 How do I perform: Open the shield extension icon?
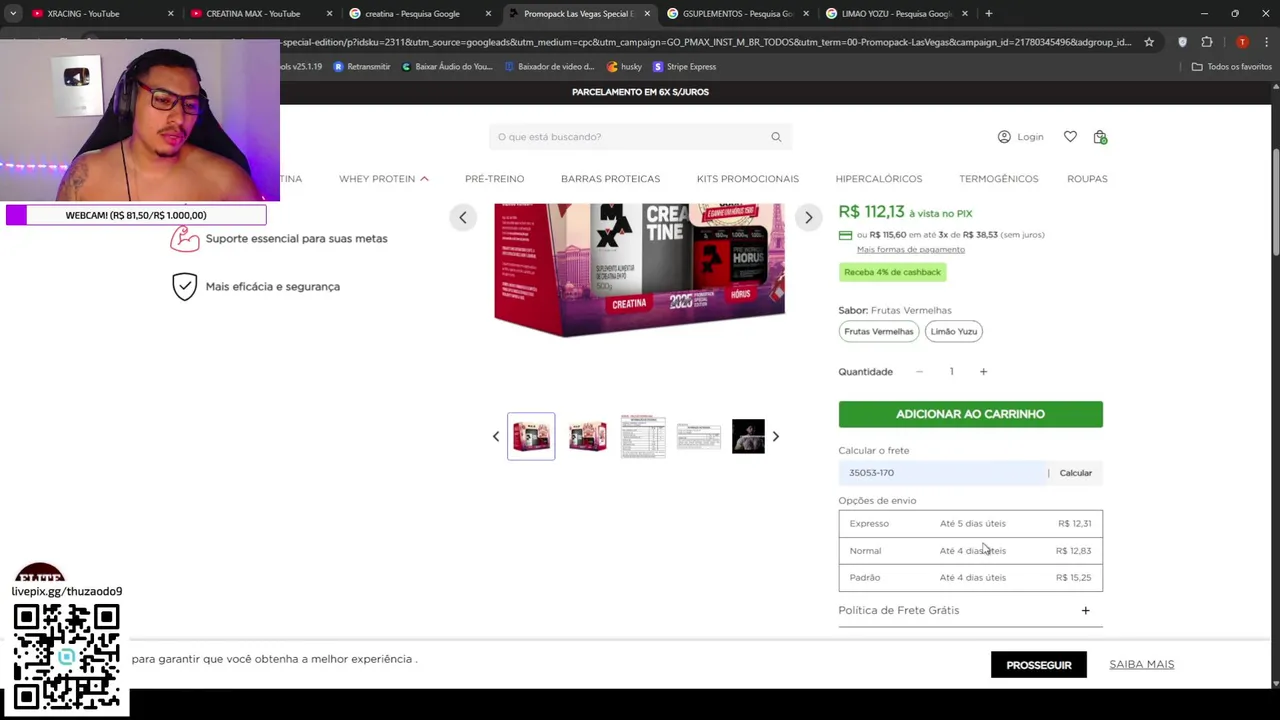click(x=1182, y=42)
